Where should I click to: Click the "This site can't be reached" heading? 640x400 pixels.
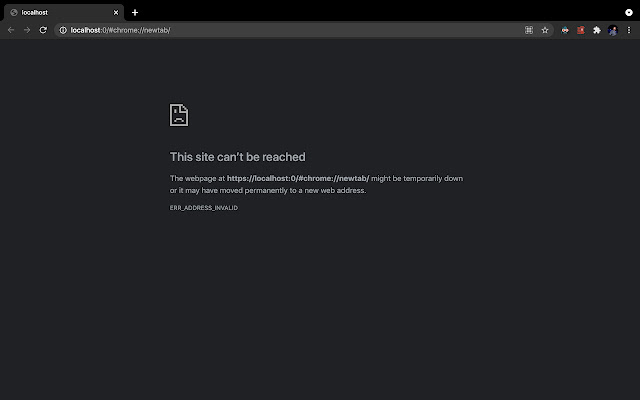tap(238, 157)
